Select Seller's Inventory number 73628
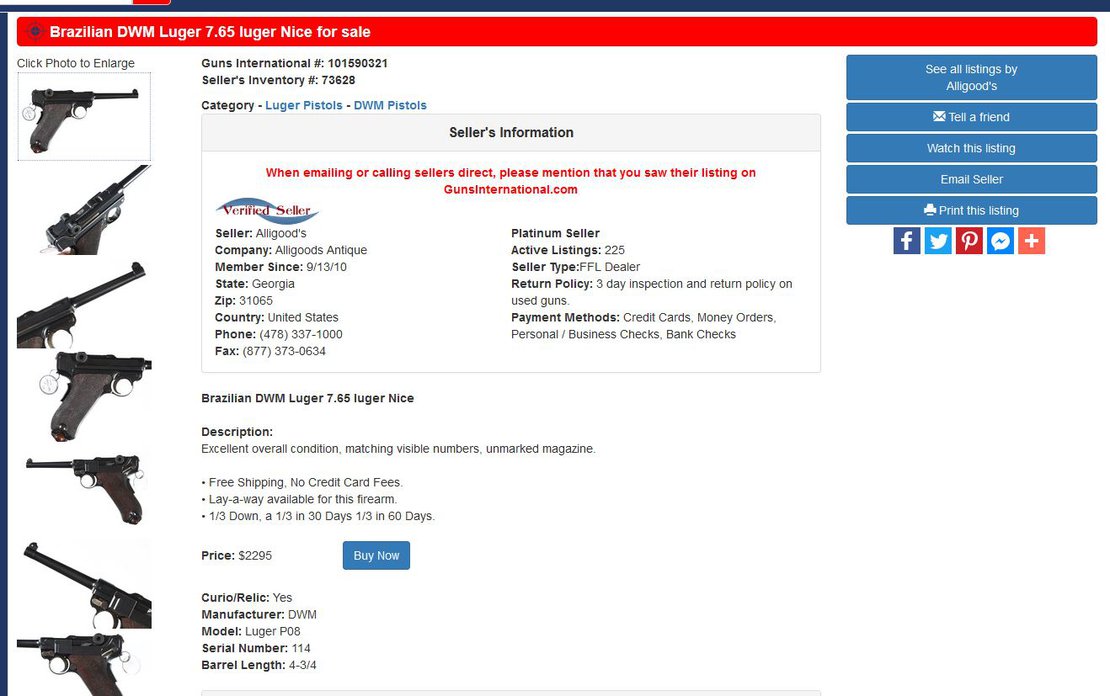 pos(278,80)
